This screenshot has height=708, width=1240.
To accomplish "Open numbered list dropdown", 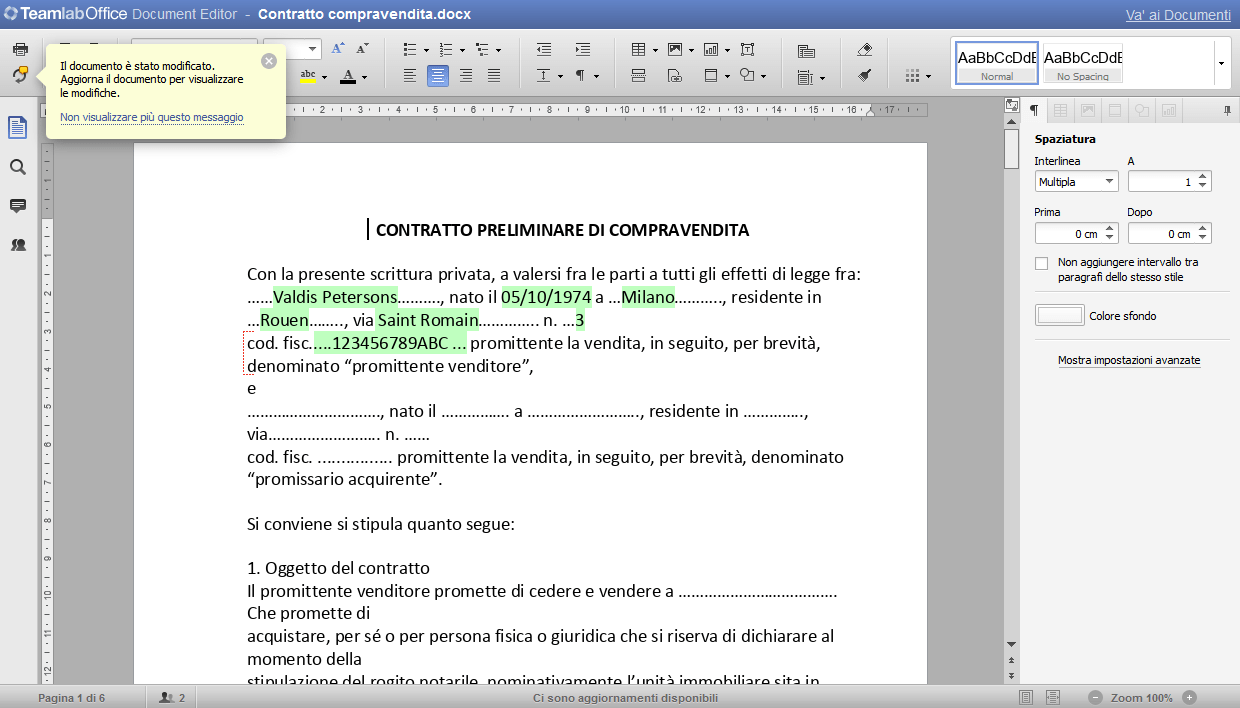I will (x=462, y=49).
